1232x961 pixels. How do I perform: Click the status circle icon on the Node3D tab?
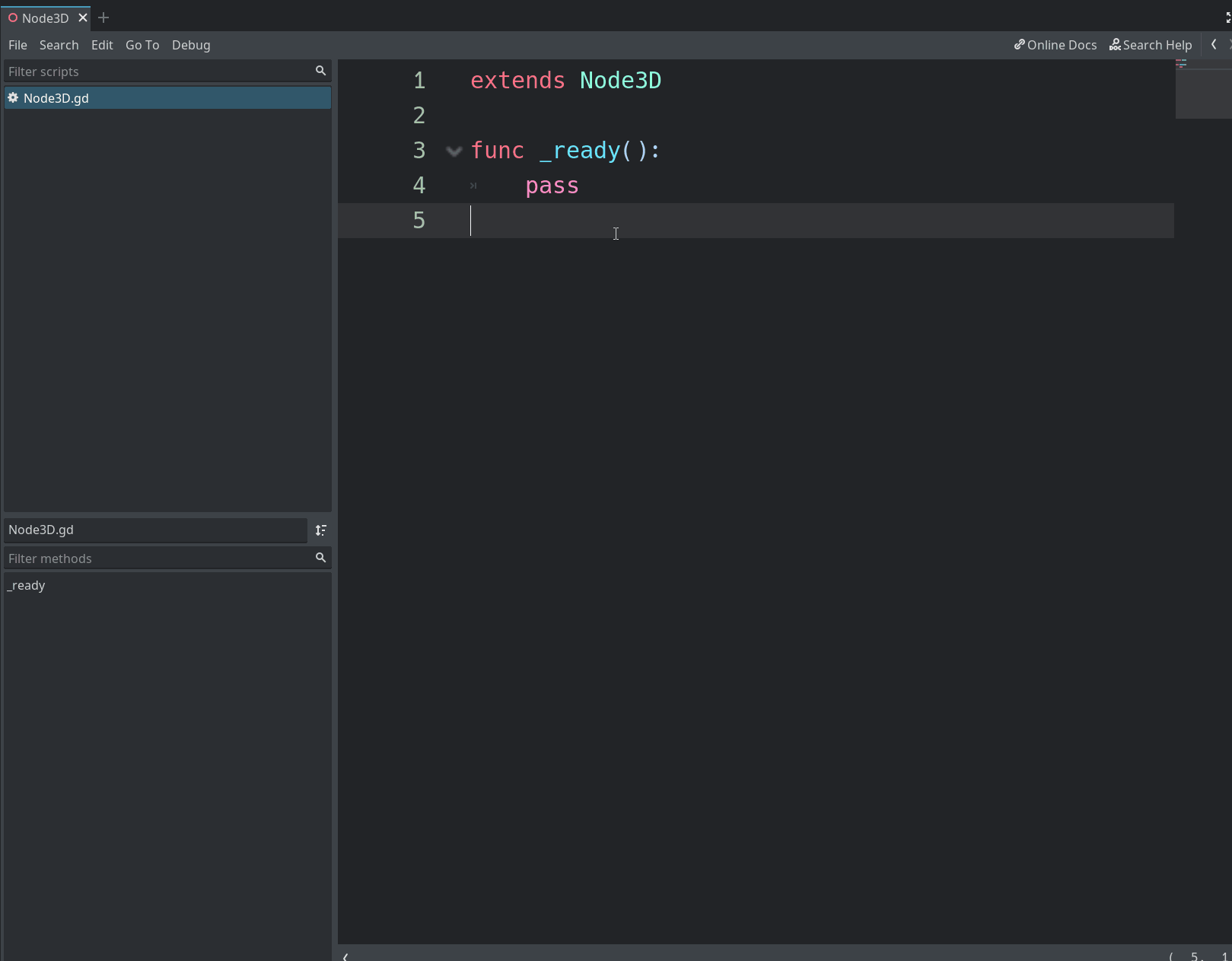coord(13,18)
